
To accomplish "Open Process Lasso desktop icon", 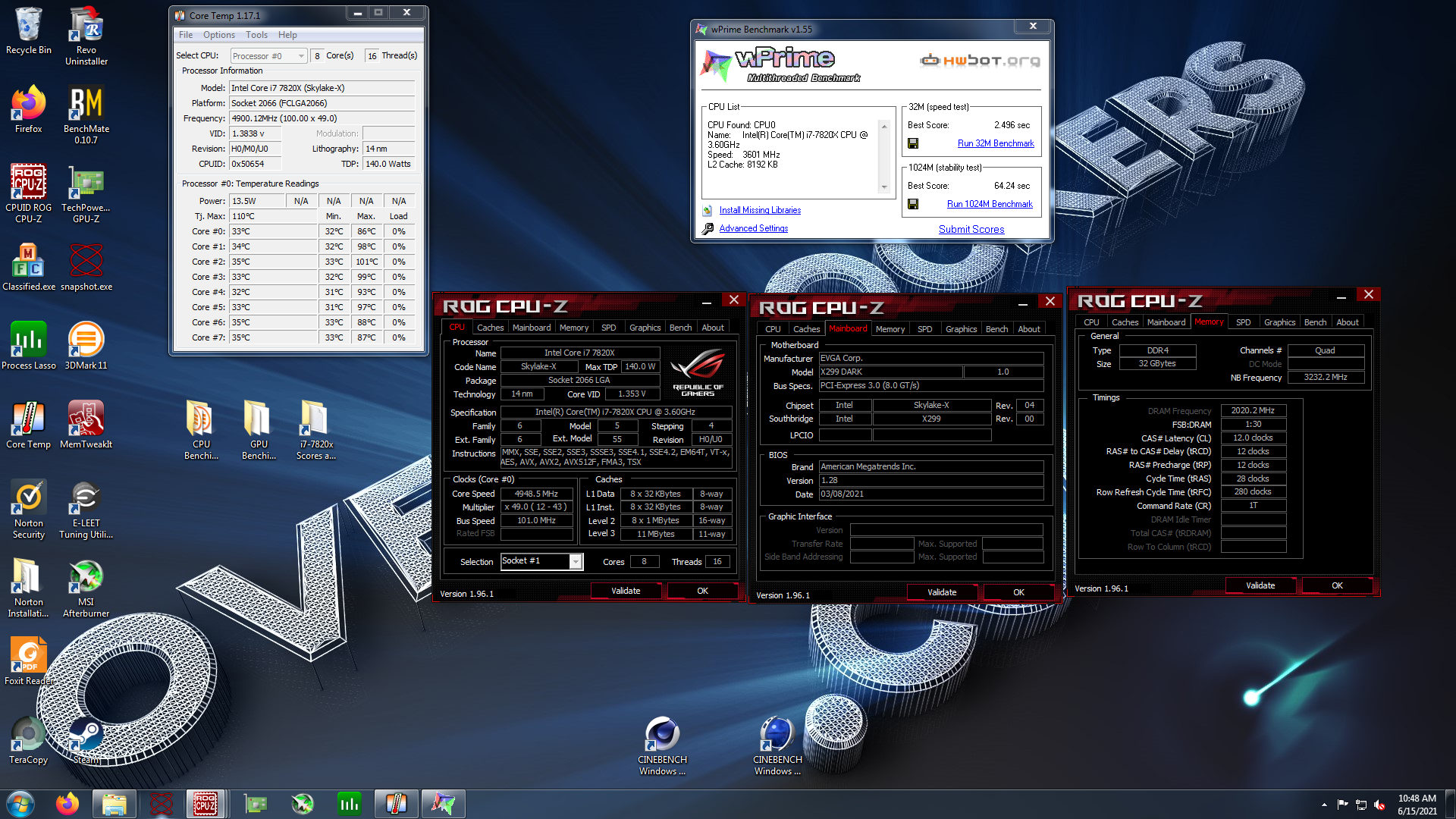I will coord(29,346).
